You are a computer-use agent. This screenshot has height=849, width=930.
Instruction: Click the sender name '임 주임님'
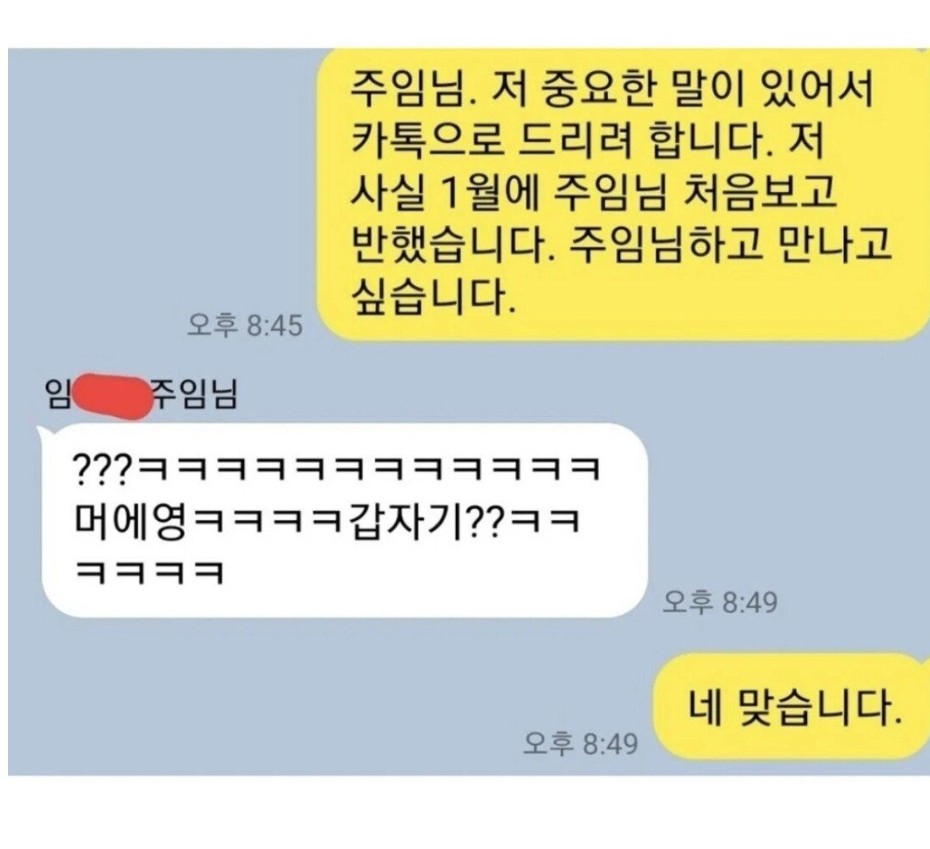[x=141, y=395]
